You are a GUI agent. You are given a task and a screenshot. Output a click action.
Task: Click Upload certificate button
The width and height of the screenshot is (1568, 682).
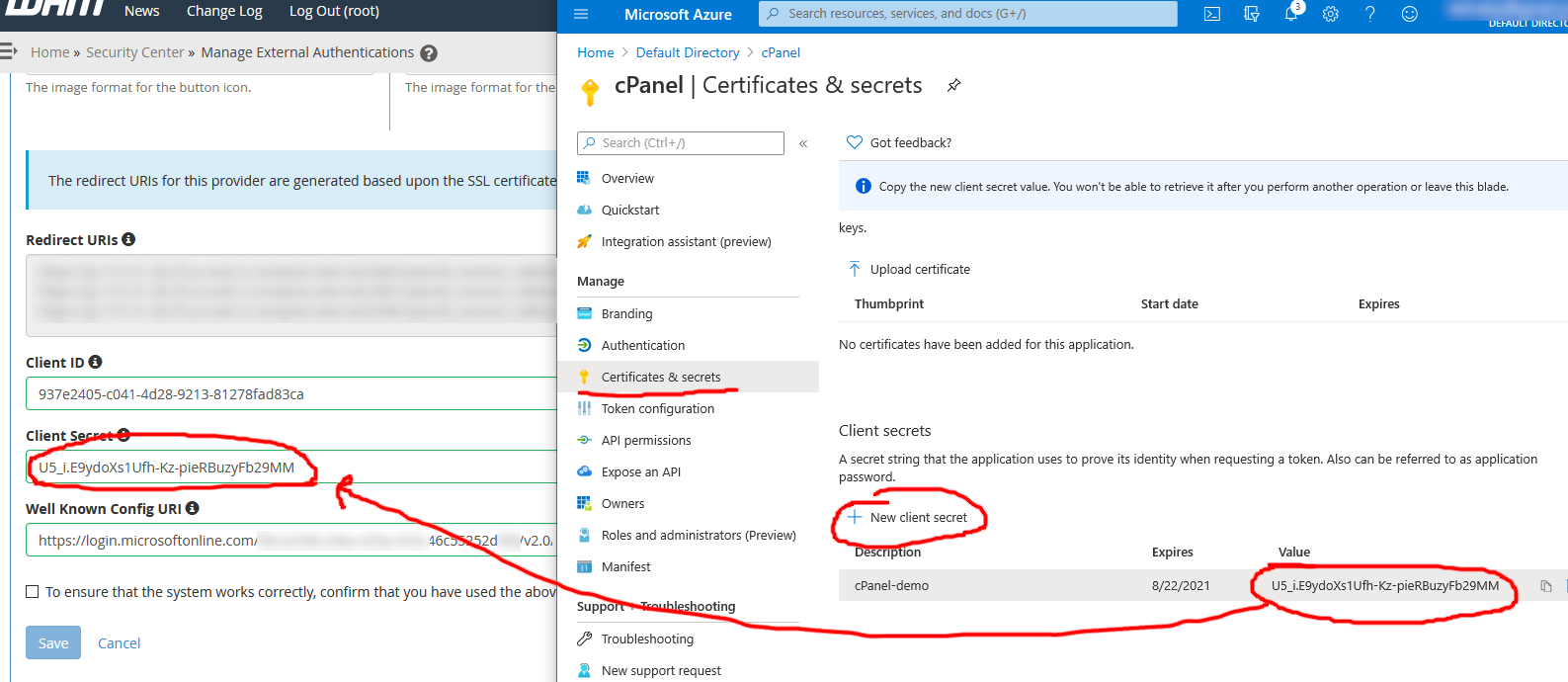[x=909, y=269]
